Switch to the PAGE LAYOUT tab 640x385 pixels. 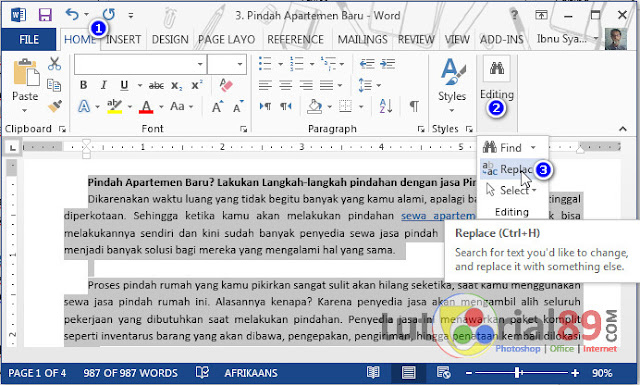(x=227, y=40)
